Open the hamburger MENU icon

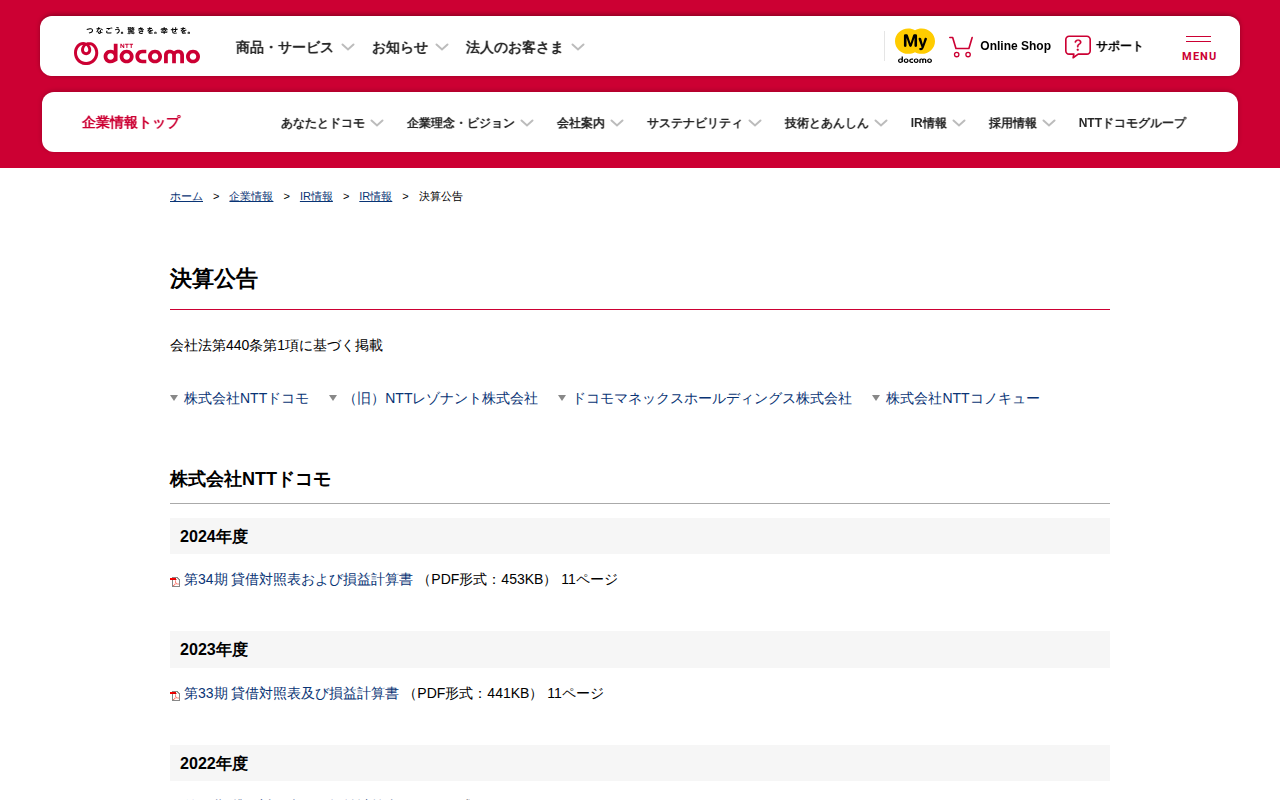point(1199,47)
